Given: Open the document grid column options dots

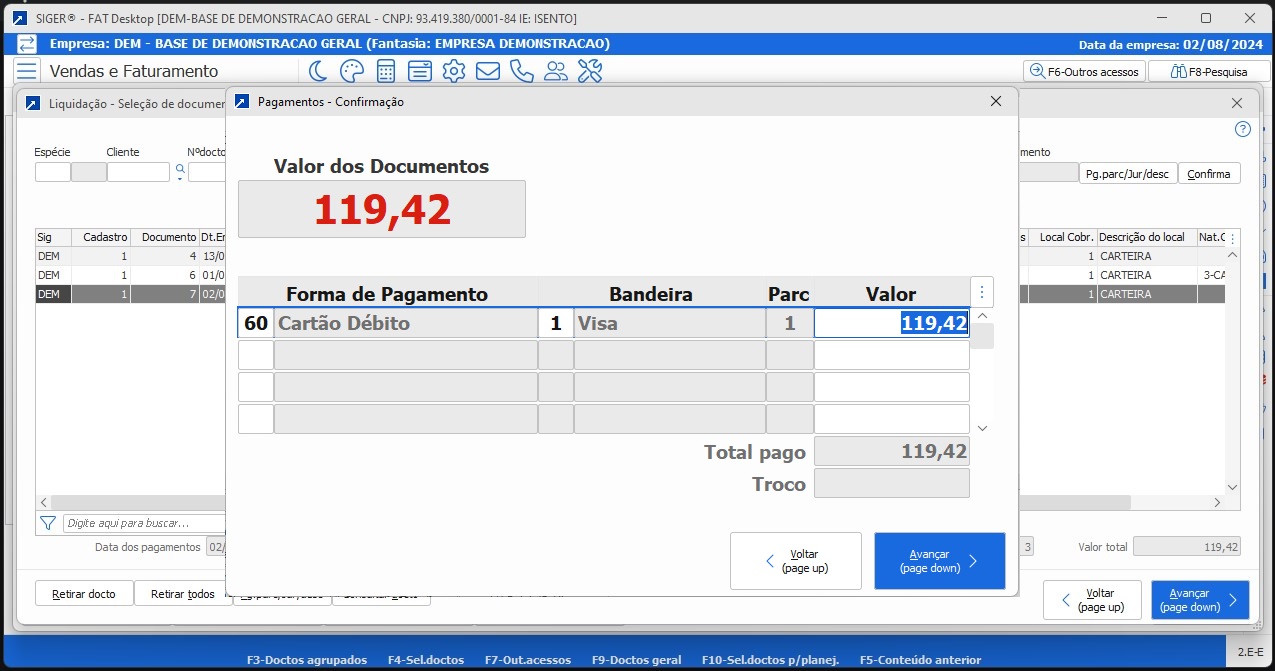Looking at the screenshot, I should 1232,239.
